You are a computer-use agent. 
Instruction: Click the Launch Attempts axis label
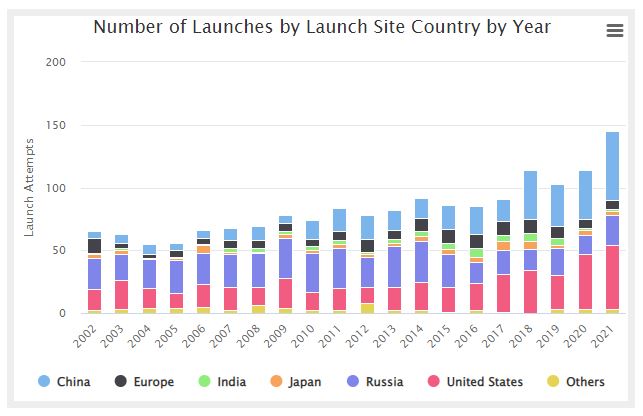30,187
